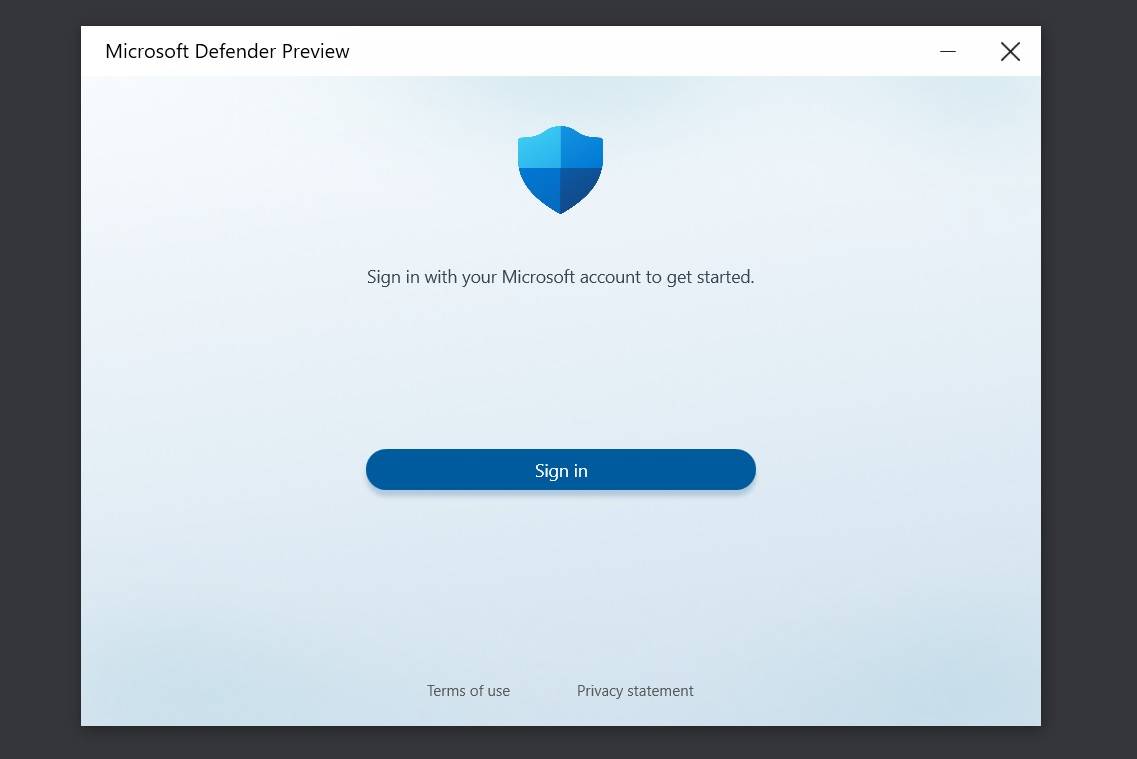The height and width of the screenshot is (759, 1137).
Task: Click the X icon at top right
Action: pos(1010,51)
